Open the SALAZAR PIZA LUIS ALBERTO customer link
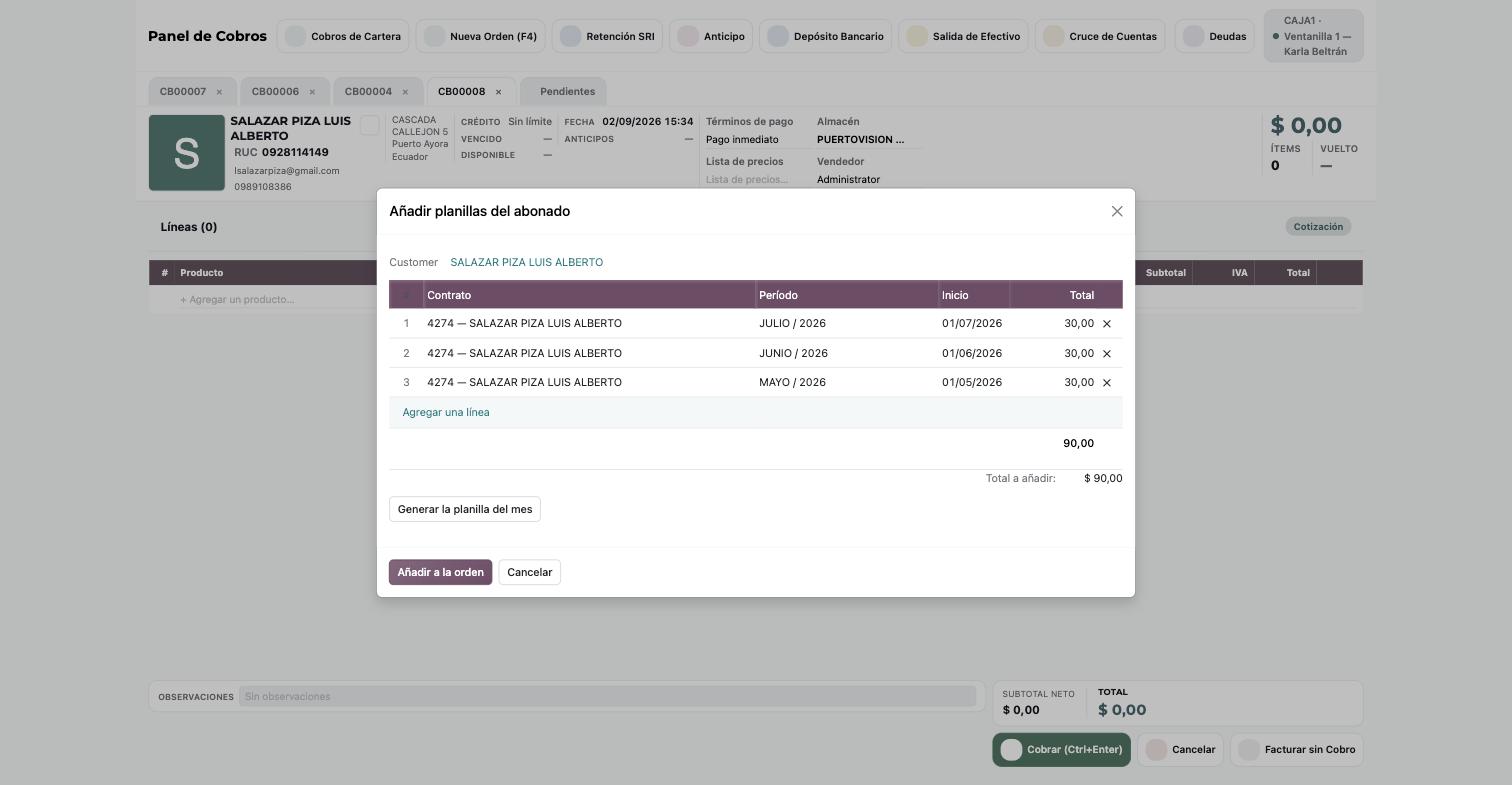Screen dimensions: 1512x785 coord(526,262)
